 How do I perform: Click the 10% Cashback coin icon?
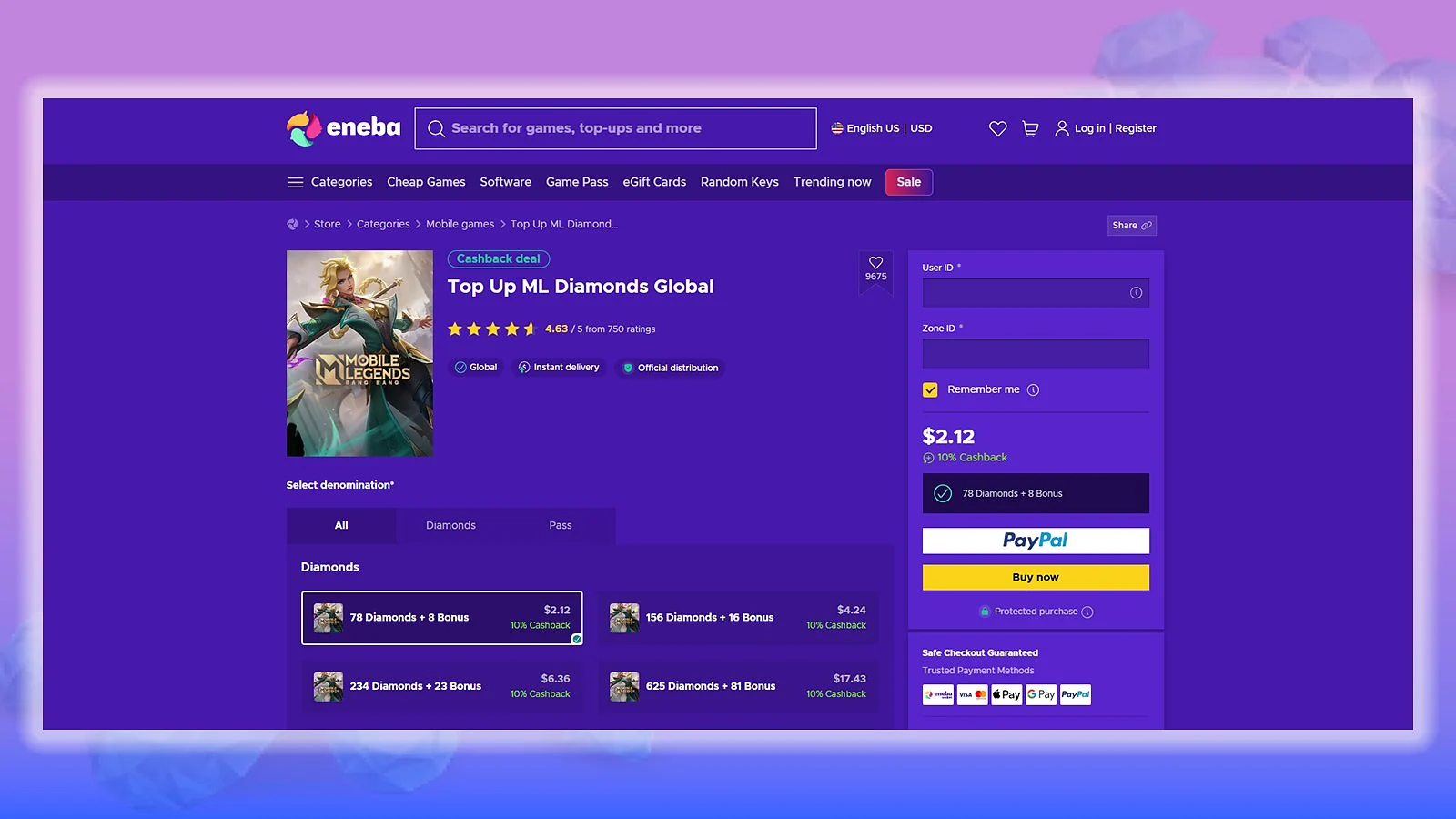coord(928,459)
